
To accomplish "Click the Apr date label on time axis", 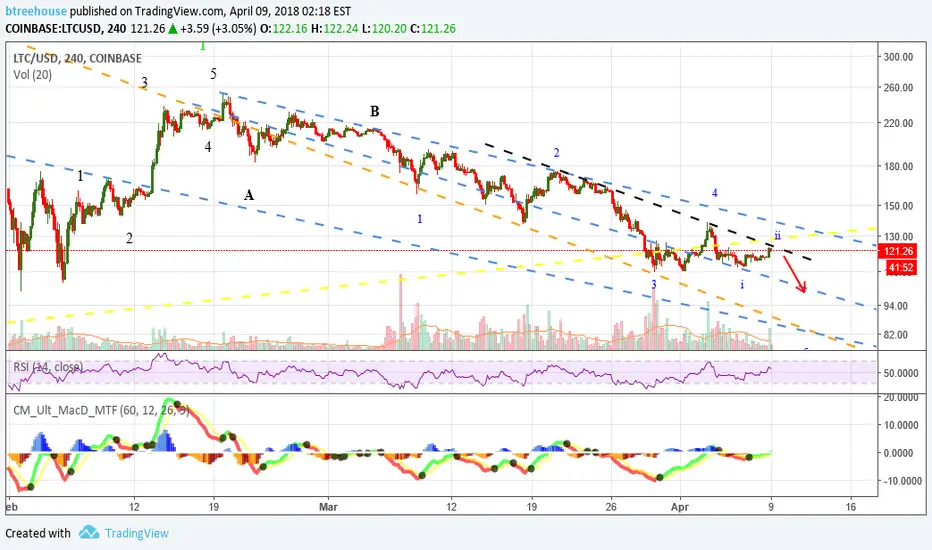I will tap(679, 507).
